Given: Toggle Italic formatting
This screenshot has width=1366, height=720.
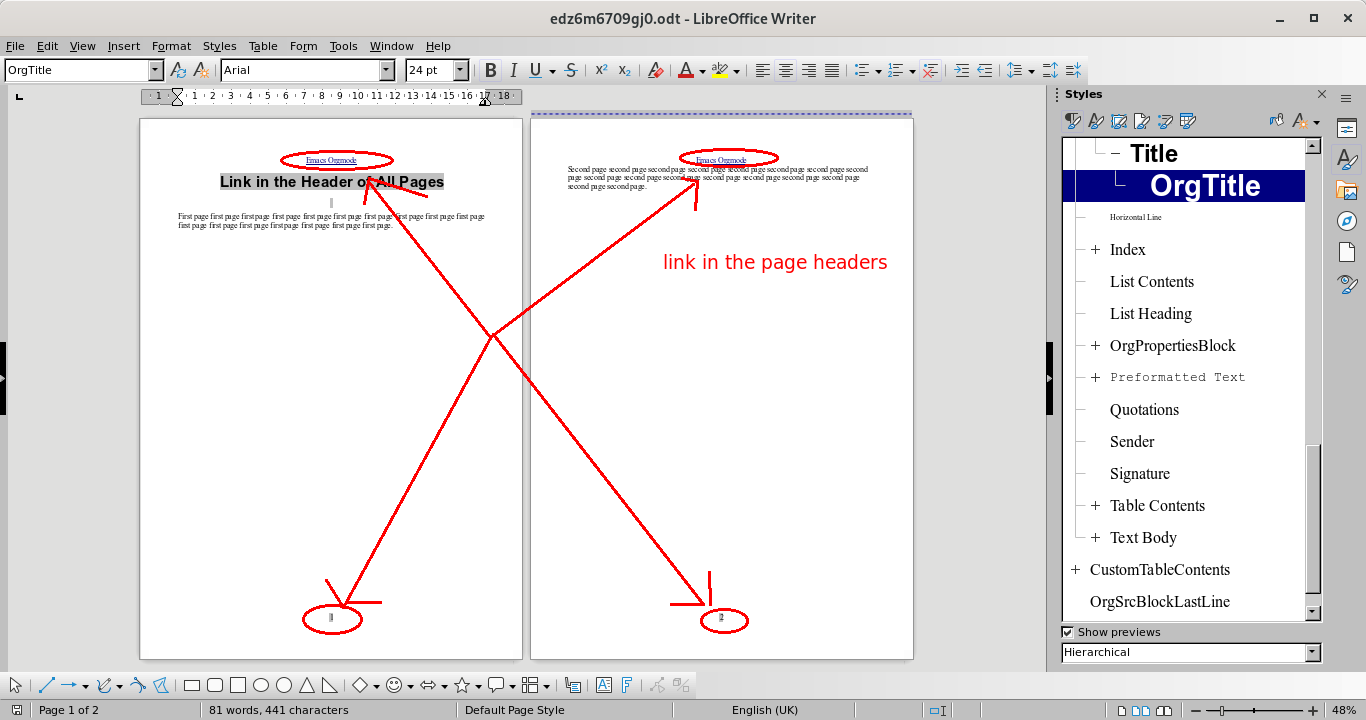Looking at the screenshot, I should [x=513, y=70].
